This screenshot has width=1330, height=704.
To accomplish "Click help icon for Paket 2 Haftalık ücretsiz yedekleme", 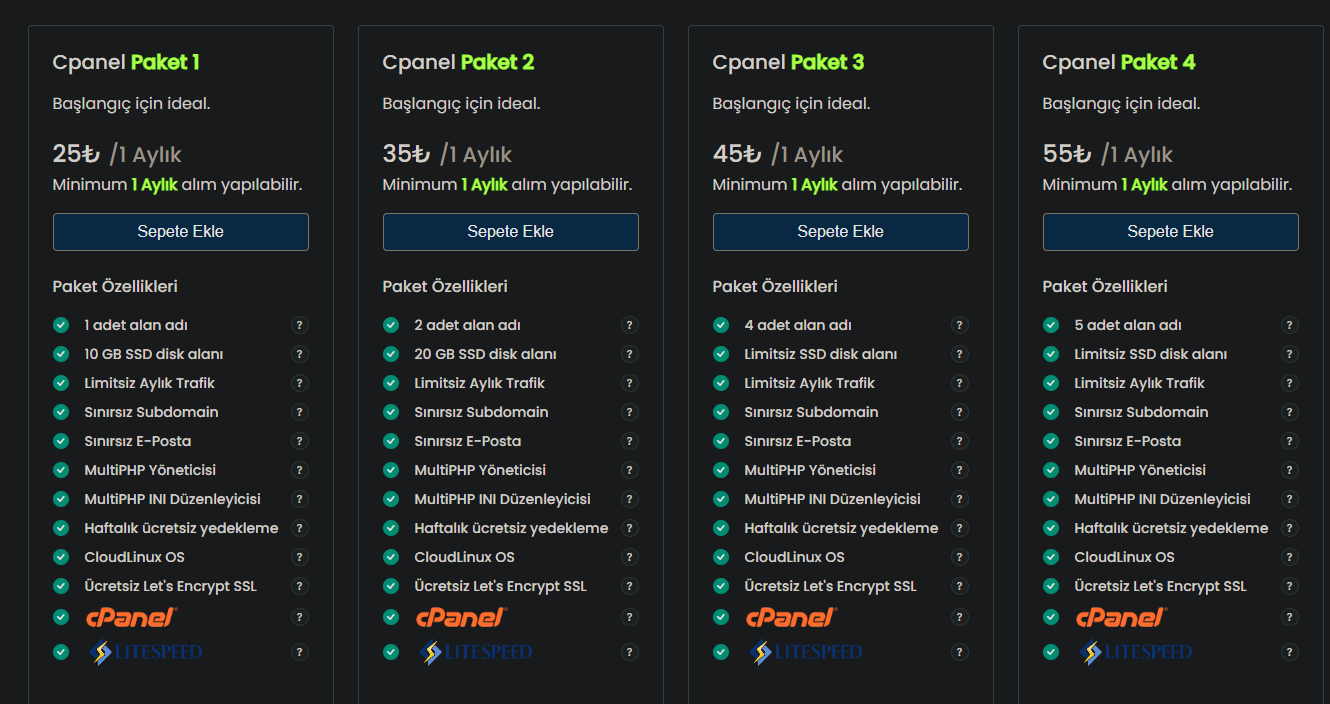I will pyautogui.click(x=629, y=528).
